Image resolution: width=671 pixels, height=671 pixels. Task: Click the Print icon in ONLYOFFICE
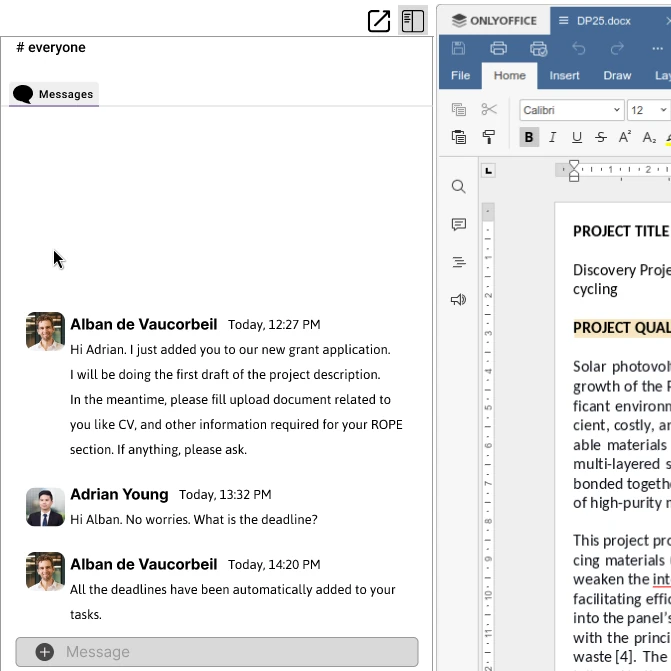point(498,48)
